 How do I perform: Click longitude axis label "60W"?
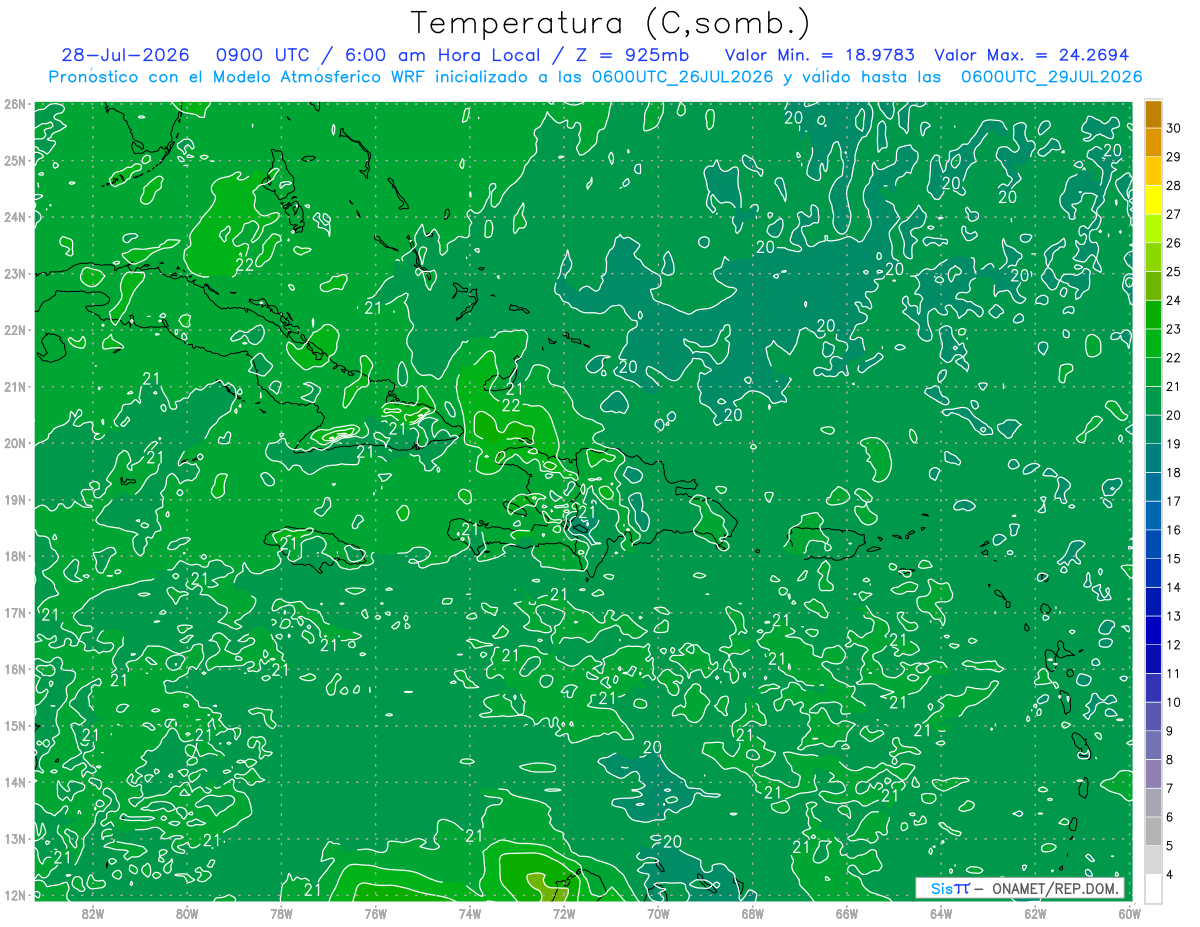point(1129,913)
